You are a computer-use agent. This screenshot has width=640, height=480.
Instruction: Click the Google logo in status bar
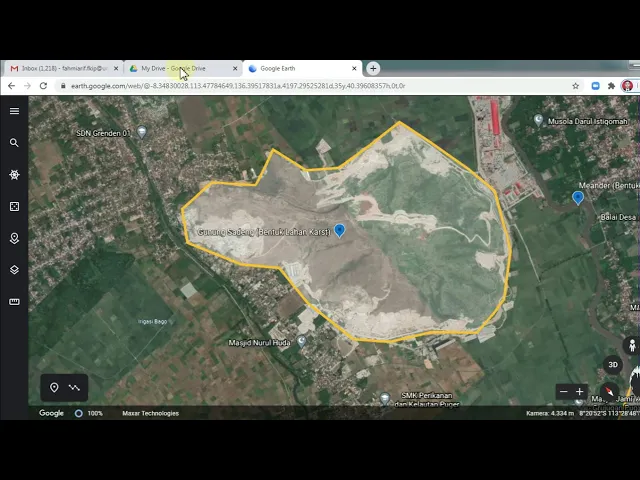pos(51,413)
